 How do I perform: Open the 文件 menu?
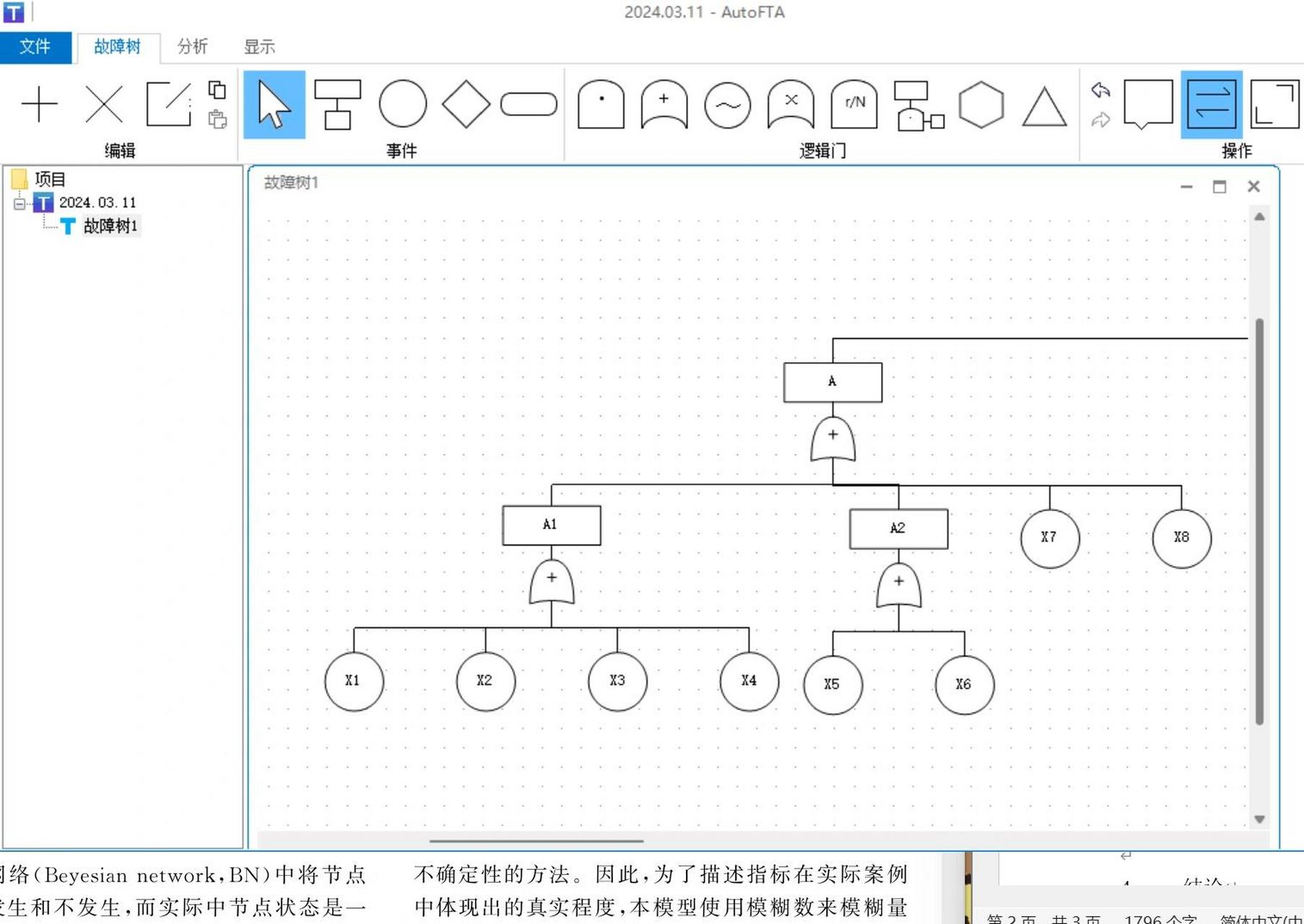coord(35,47)
